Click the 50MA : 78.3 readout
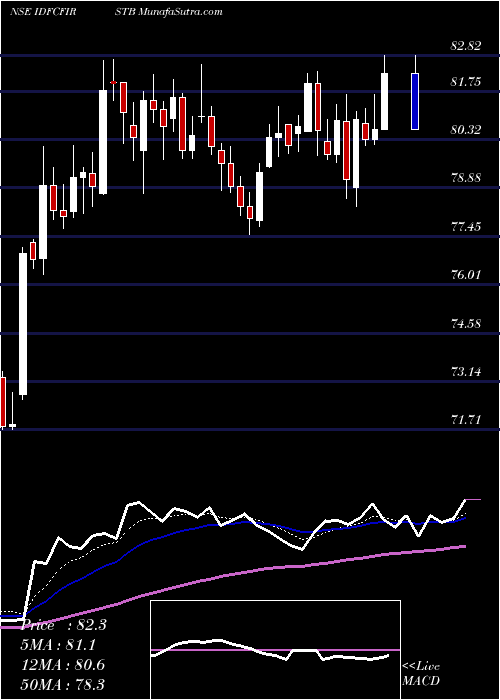 (x=63, y=684)
